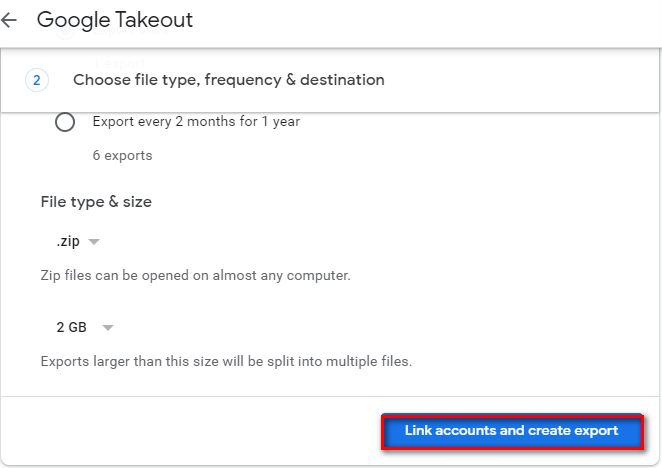Screen dimensions: 662x468
Task: Click the step 2 number circle
Action: (x=35, y=79)
